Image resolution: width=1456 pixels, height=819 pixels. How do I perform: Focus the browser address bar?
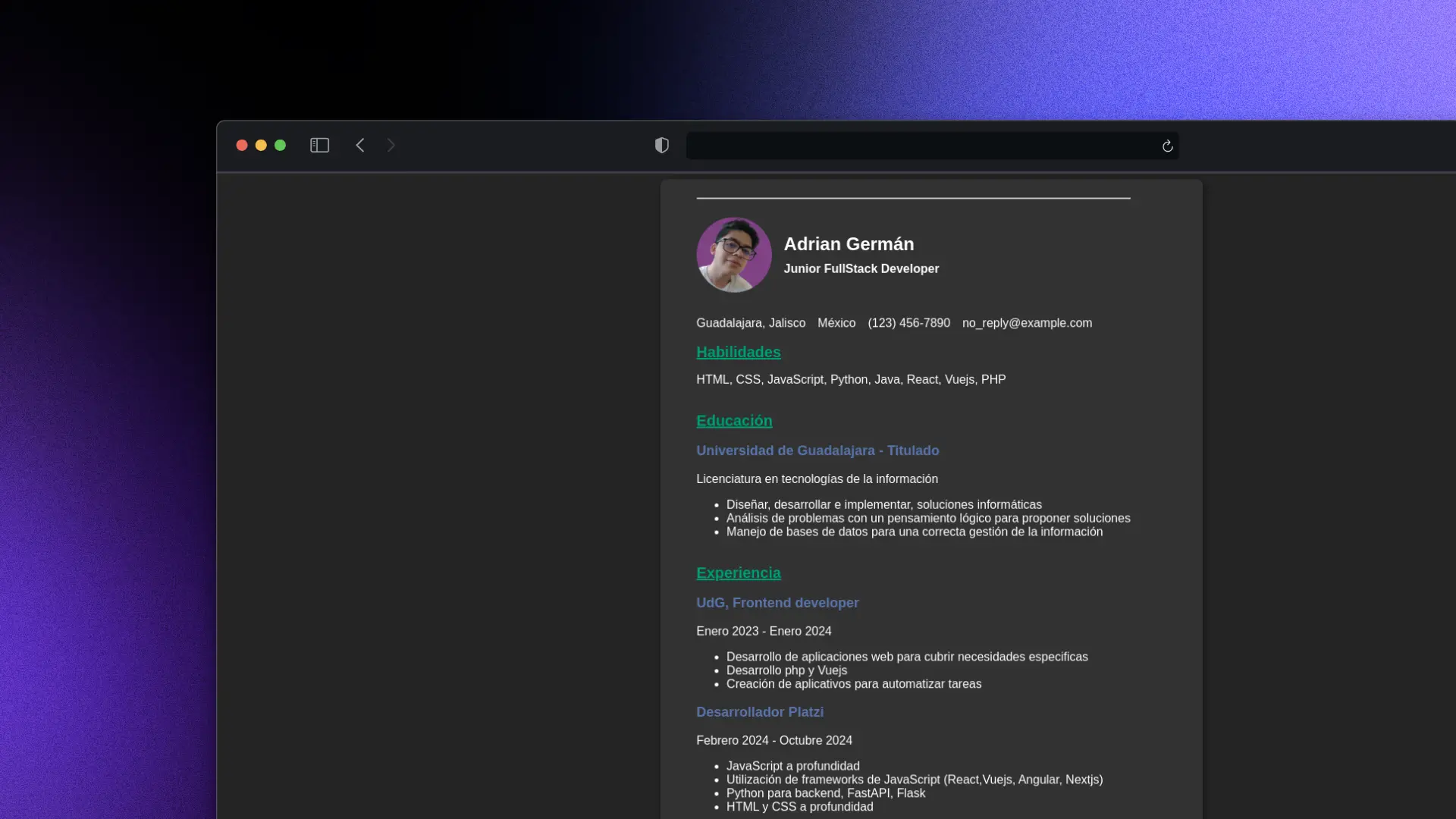pos(932,146)
